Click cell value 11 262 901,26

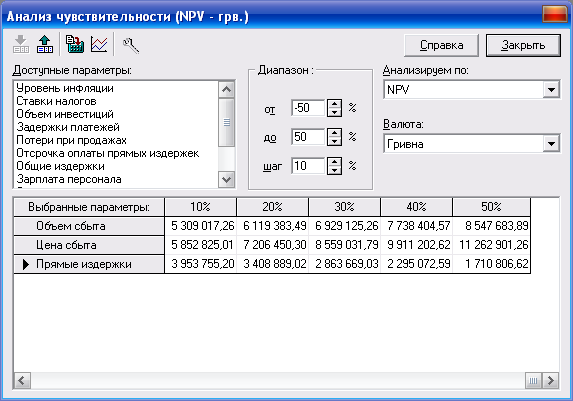492,245
